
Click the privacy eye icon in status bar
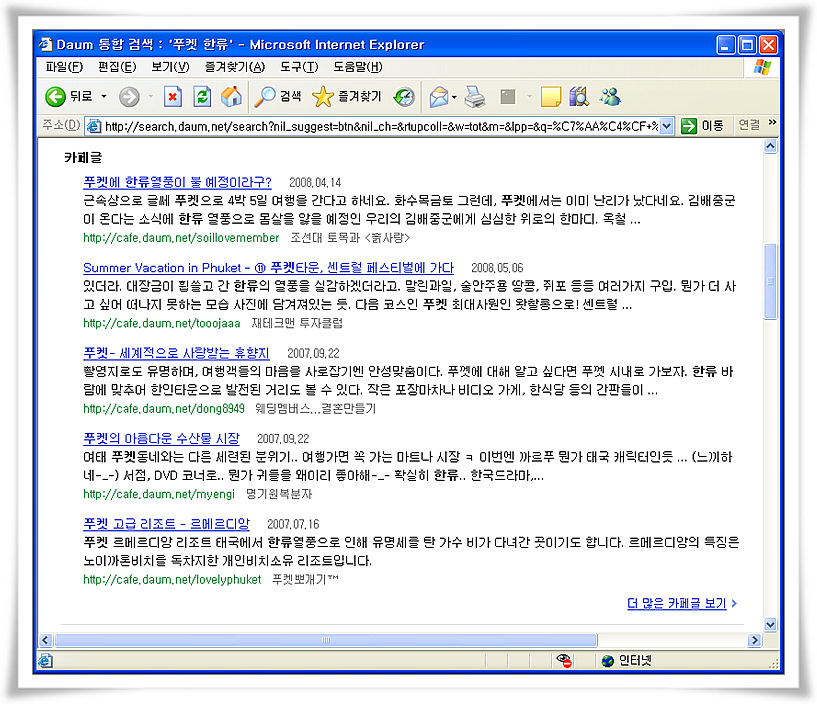[x=564, y=661]
